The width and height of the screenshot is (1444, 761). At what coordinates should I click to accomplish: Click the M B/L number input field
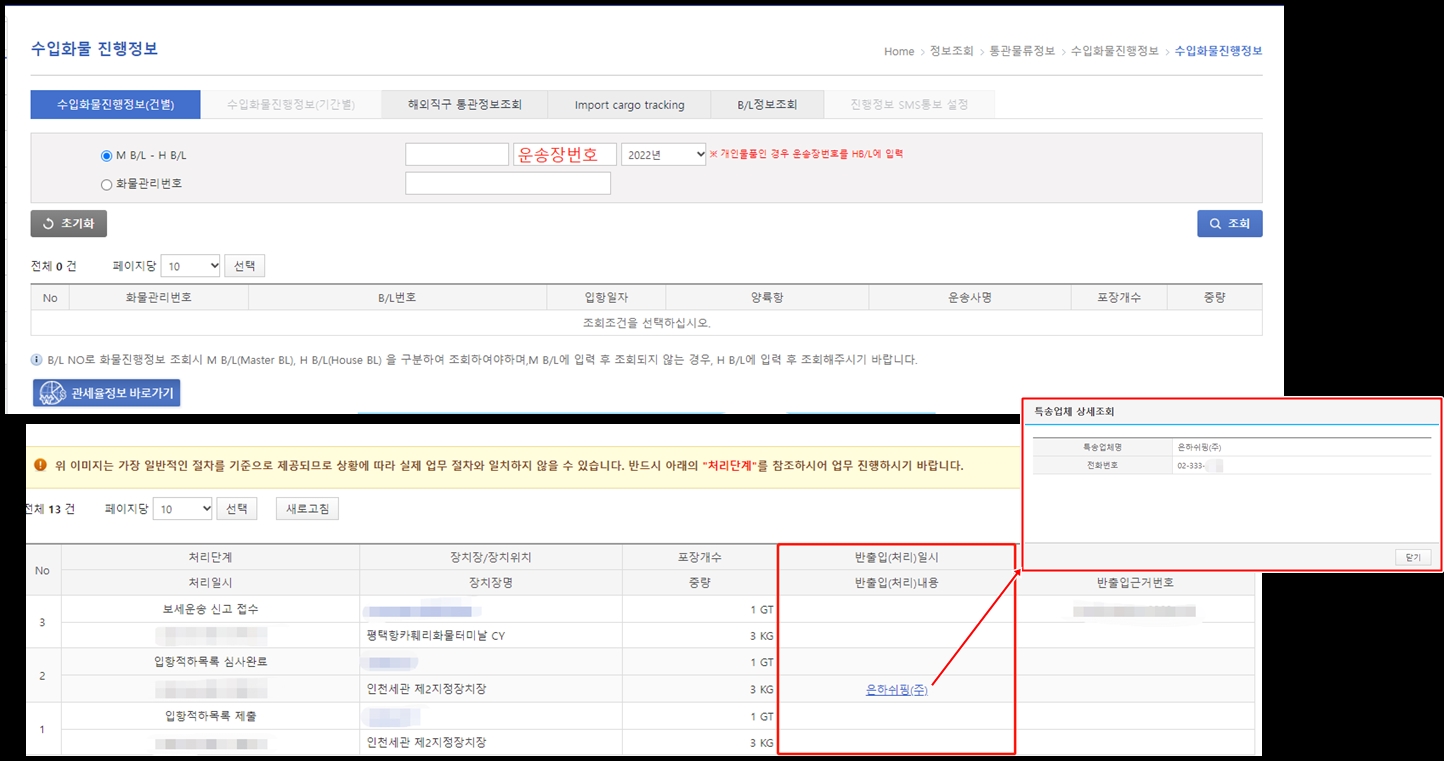coord(457,154)
